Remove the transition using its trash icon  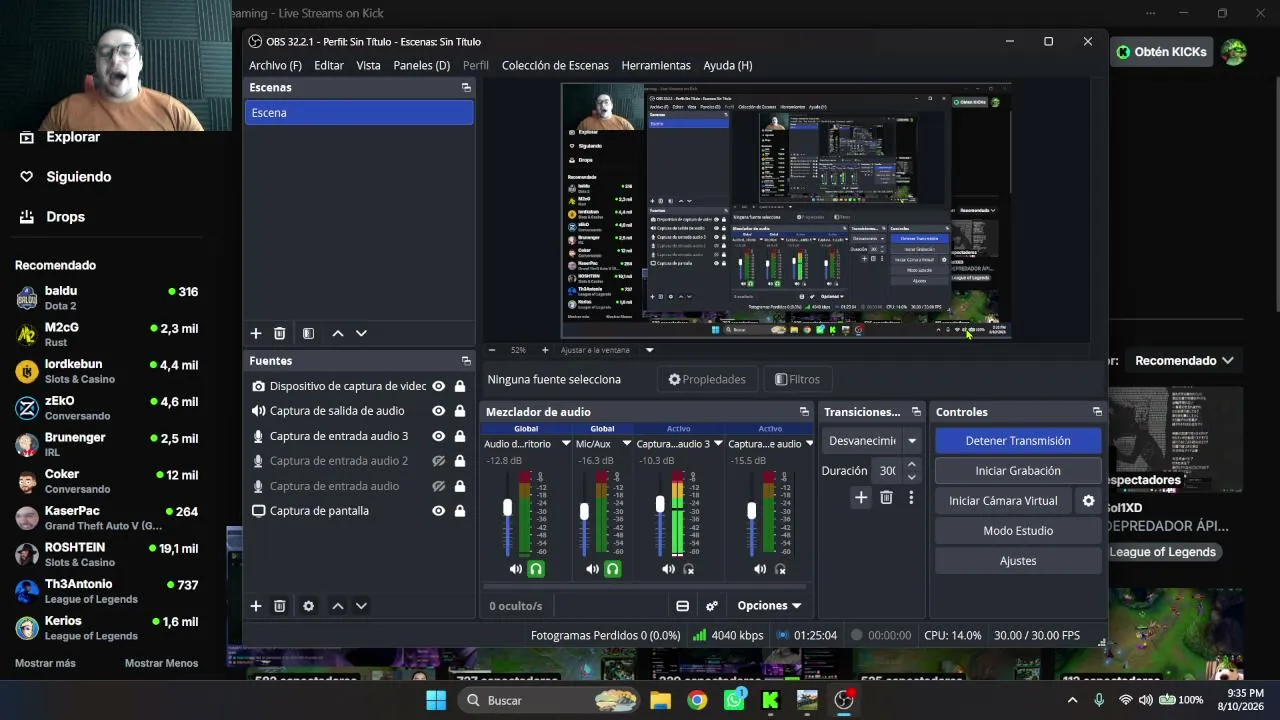[886, 497]
